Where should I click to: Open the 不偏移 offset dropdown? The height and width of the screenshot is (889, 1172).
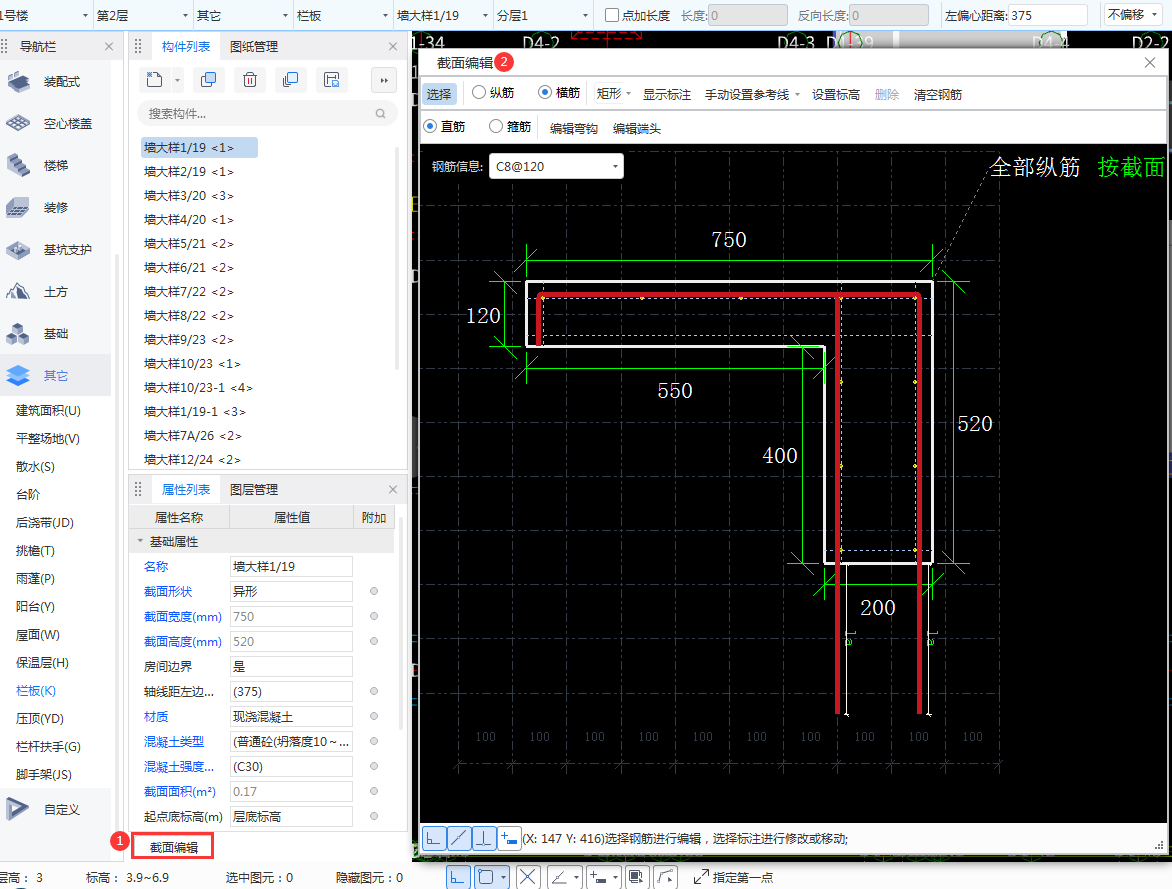(x=1132, y=15)
